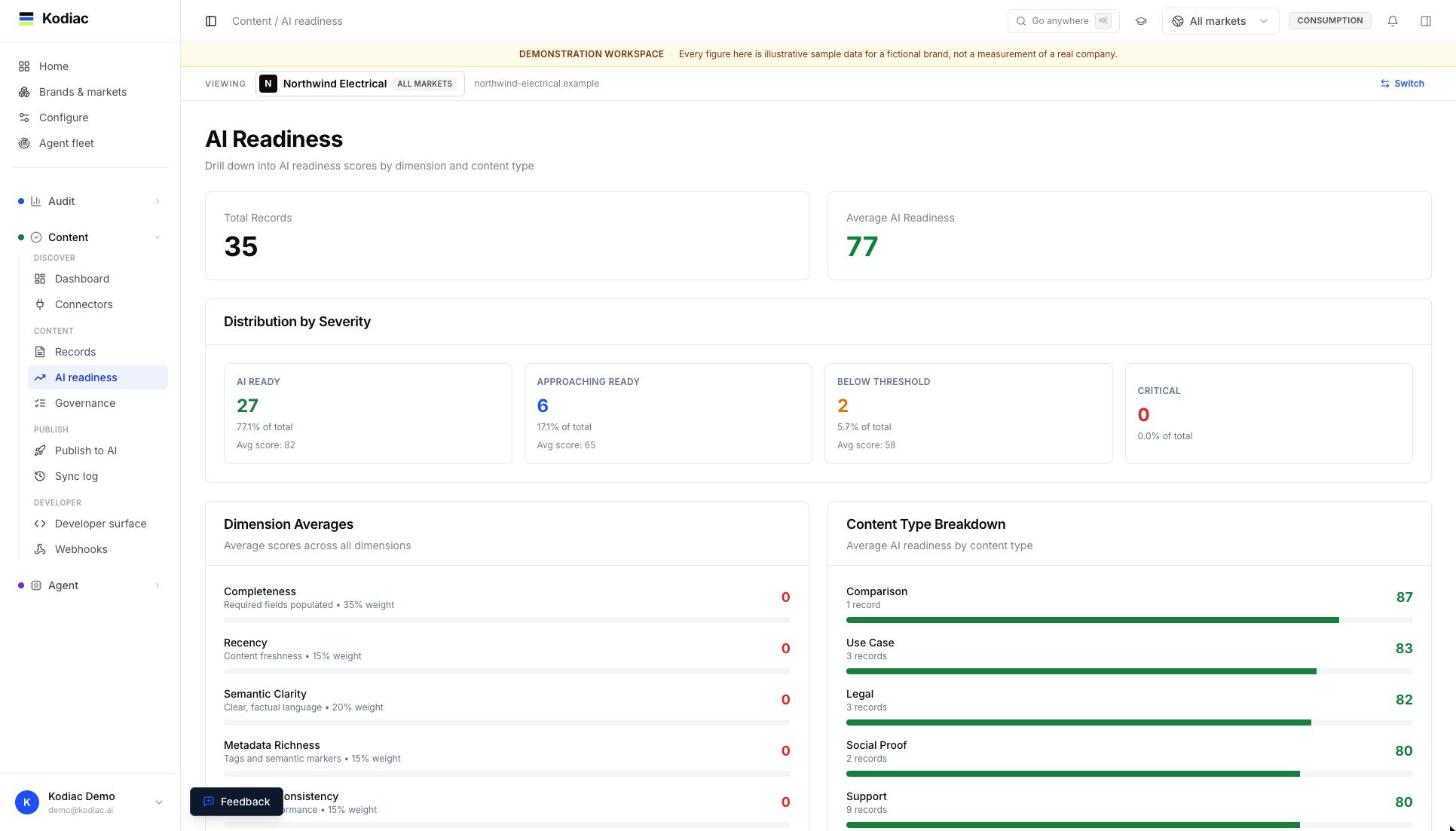
Task: Open the Kodiac Demo account menu
Action: 90,802
